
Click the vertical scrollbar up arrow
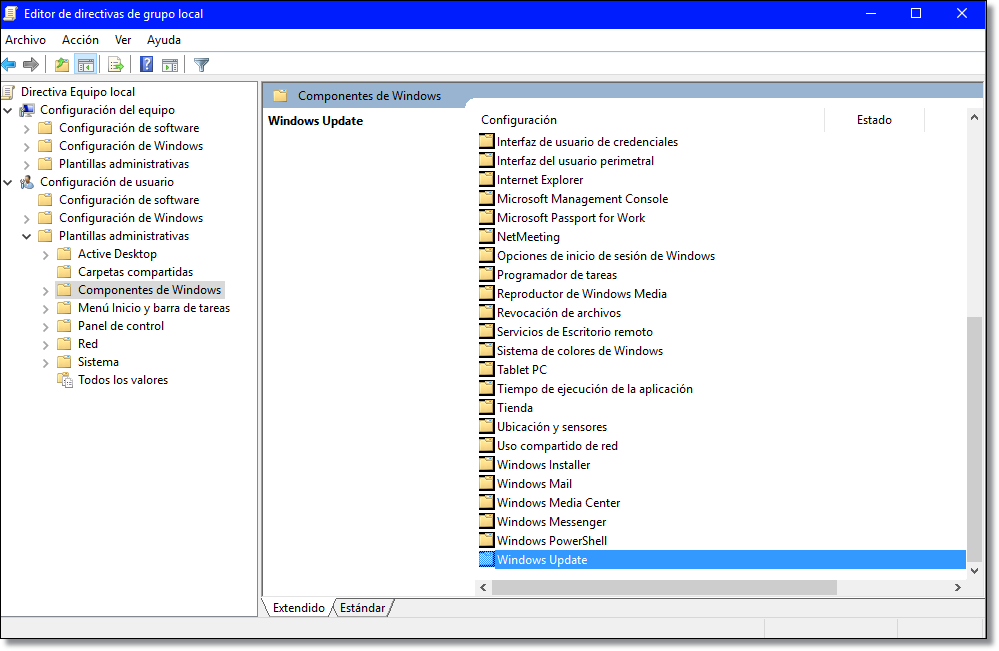(974, 117)
